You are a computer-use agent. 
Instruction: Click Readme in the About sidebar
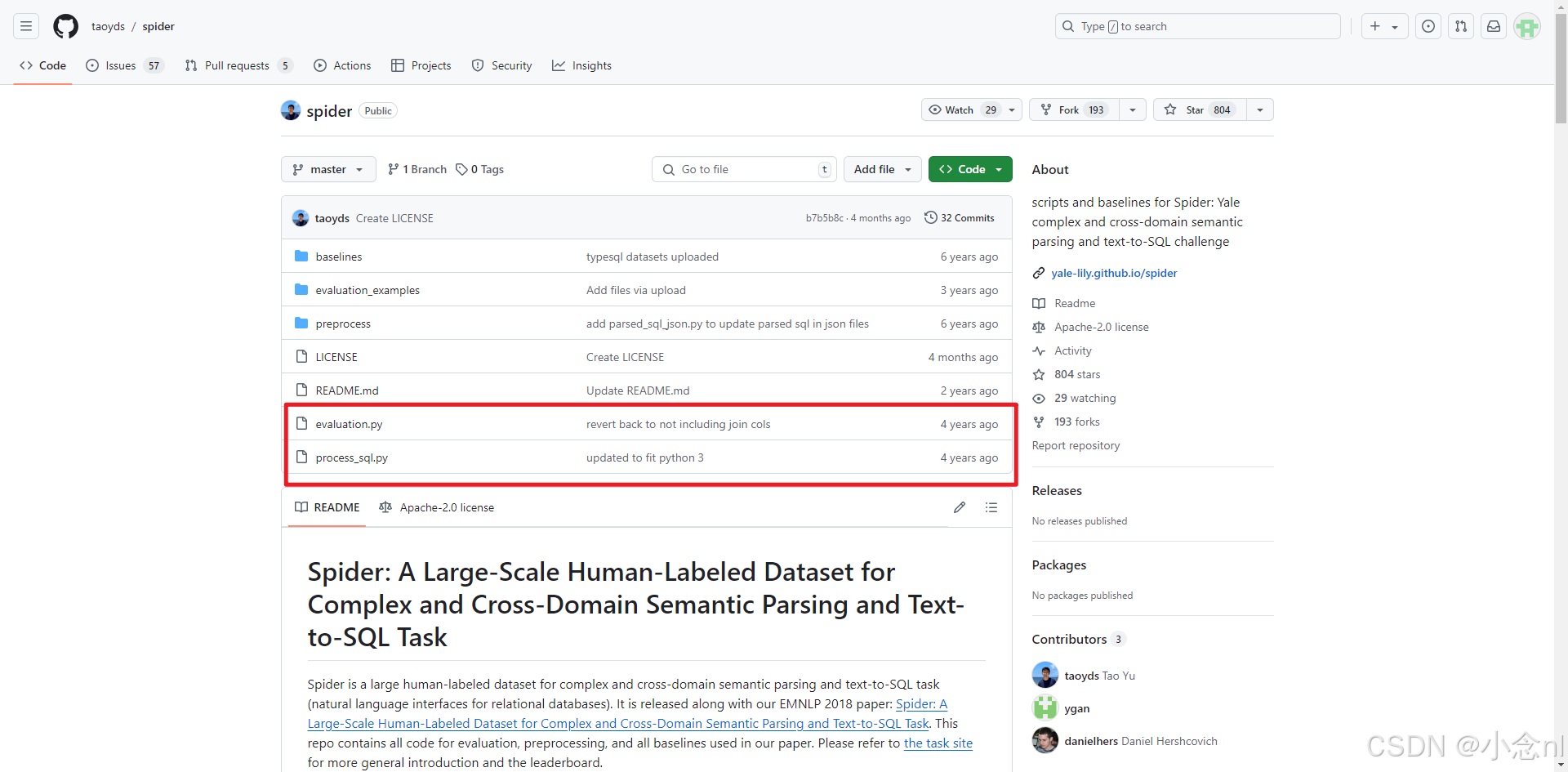tap(1075, 303)
